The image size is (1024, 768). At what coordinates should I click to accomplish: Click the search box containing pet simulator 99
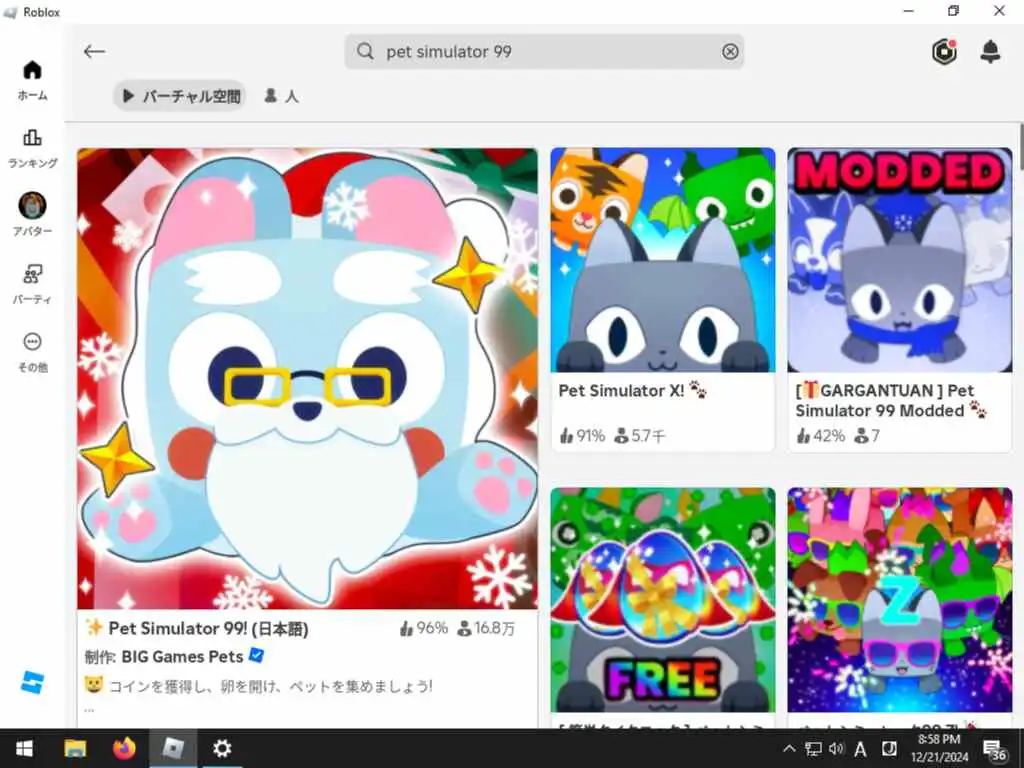tap(544, 52)
